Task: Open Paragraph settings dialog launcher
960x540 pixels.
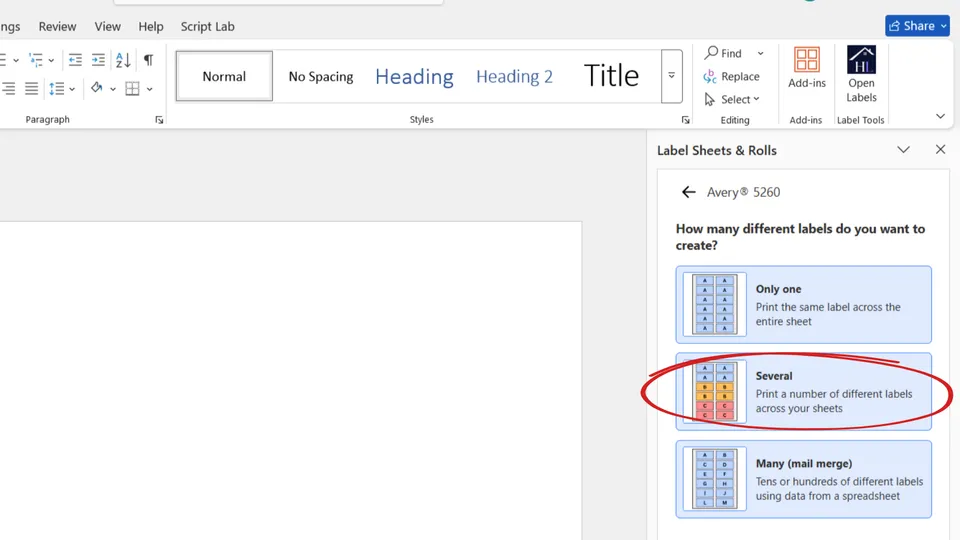Action: point(159,120)
